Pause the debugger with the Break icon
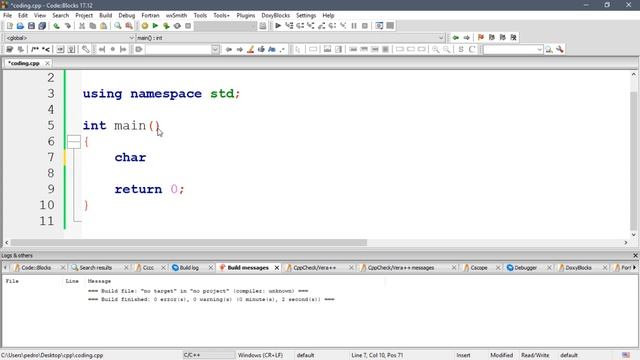 point(354,26)
